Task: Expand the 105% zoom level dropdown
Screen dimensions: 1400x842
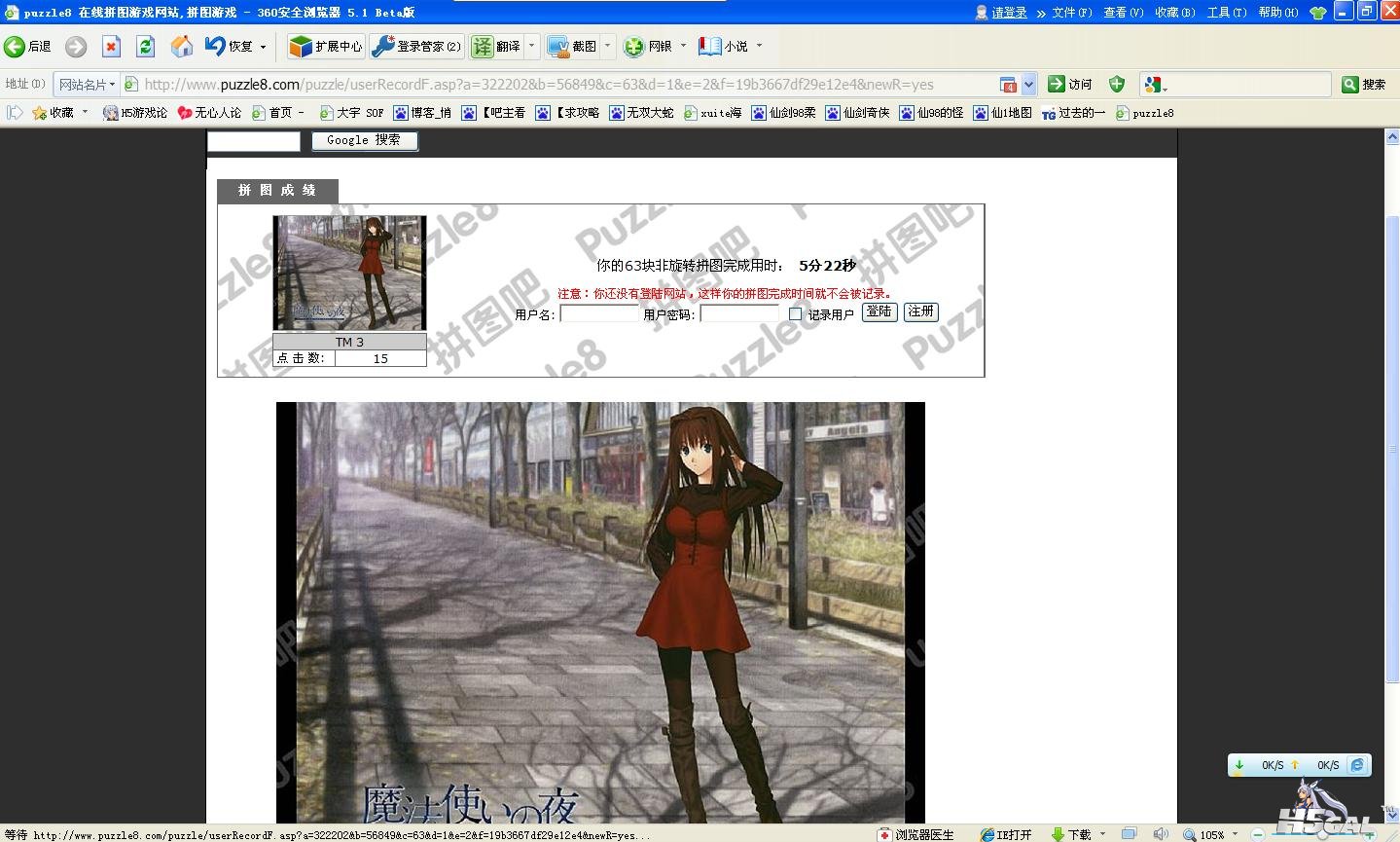Action: pos(1235,834)
